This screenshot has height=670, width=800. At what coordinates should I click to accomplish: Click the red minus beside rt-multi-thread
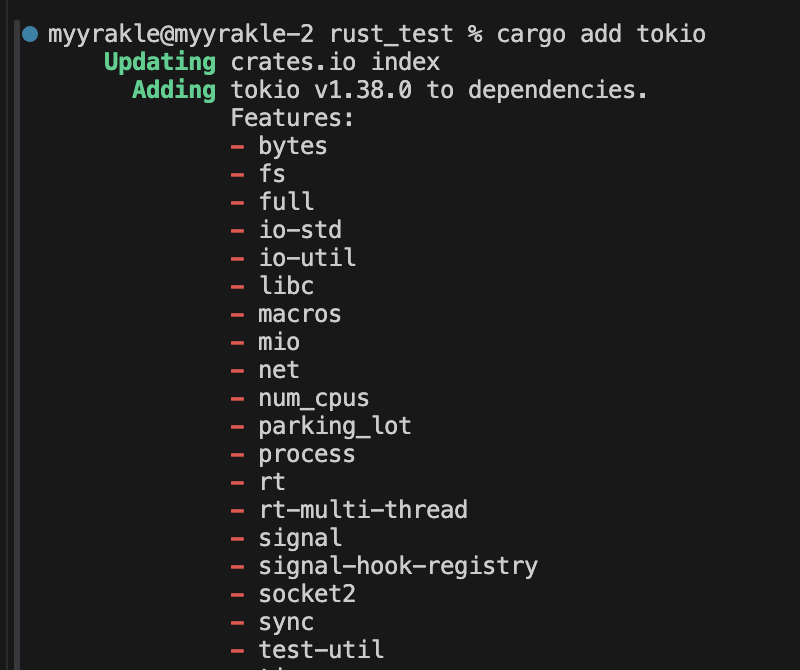pyautogui.click(x=238, y=510)
